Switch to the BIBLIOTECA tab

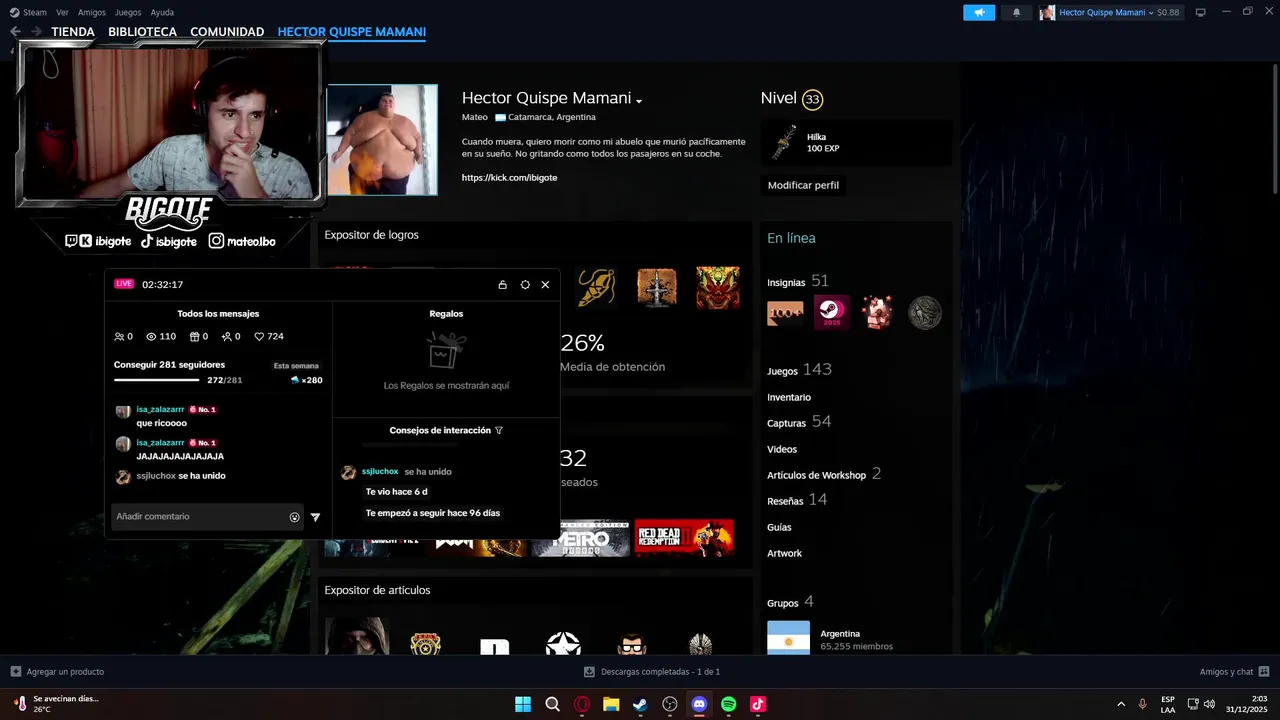pyautogui.click(x=142, y=32)
